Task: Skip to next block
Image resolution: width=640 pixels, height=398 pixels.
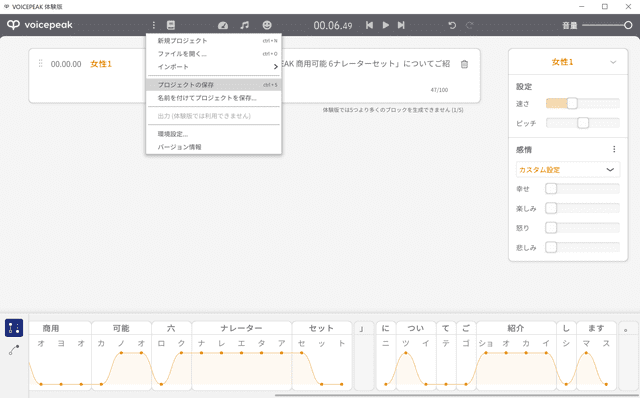Action: (x=401, y=25)
